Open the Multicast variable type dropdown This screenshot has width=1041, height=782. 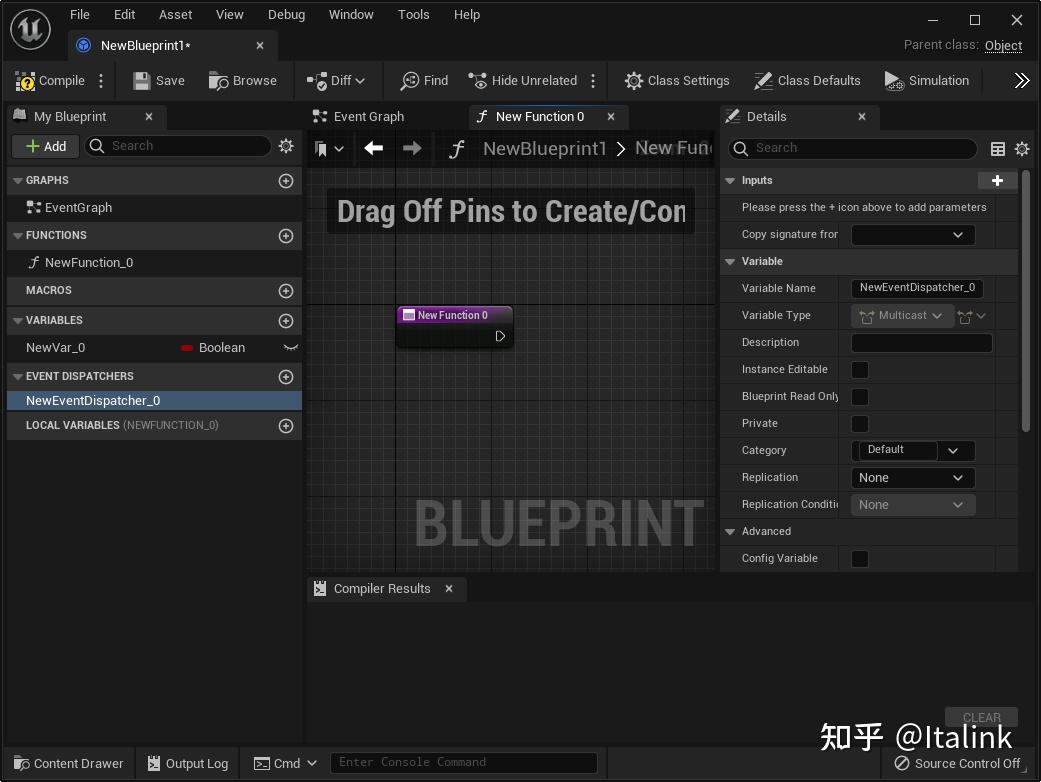click(x=901, y=315)
